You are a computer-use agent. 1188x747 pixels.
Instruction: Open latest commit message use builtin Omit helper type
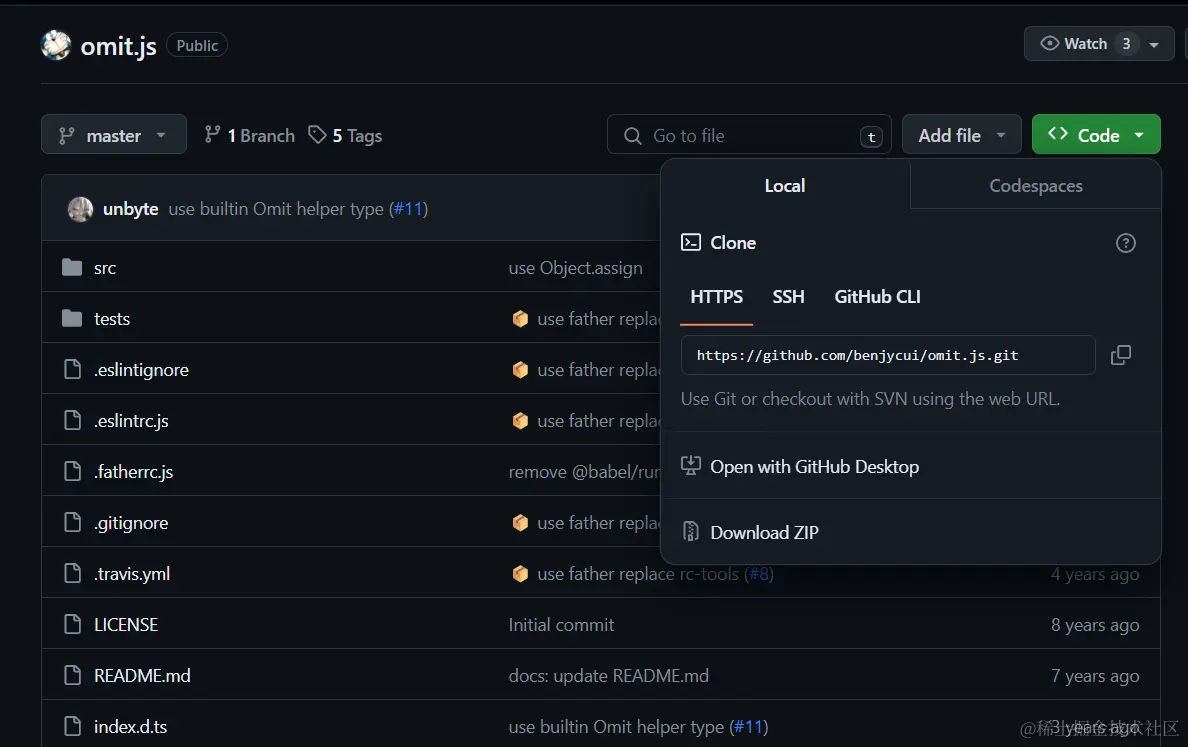[276, 209]
